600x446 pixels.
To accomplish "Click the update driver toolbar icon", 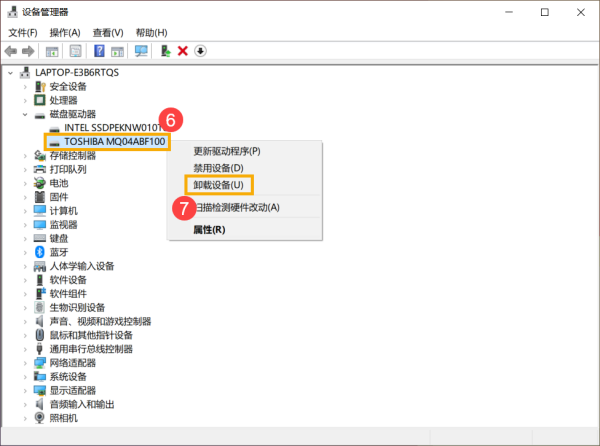I will [x=166, y=51].
